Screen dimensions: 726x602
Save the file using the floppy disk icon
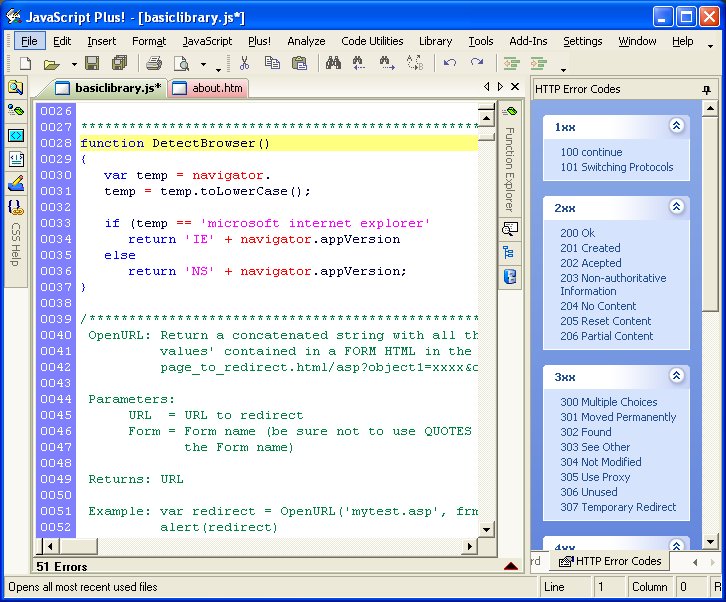coord(92,63)
